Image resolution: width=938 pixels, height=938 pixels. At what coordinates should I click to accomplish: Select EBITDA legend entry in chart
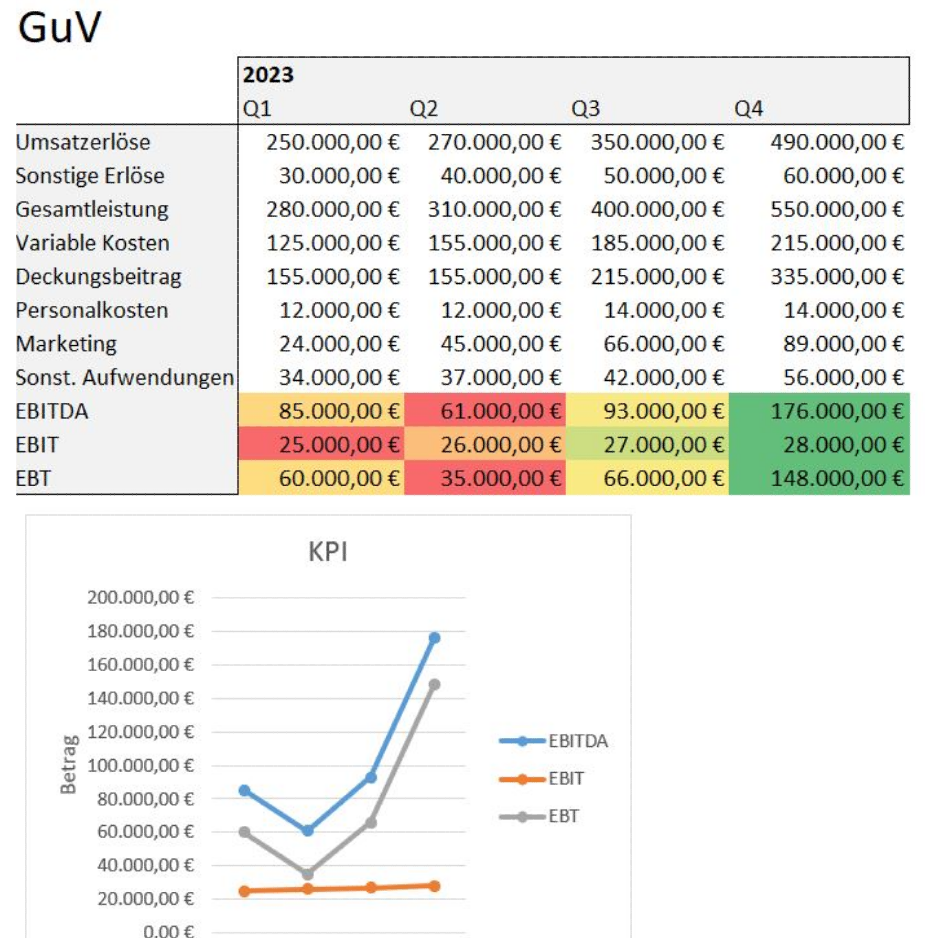coord(553,741)
